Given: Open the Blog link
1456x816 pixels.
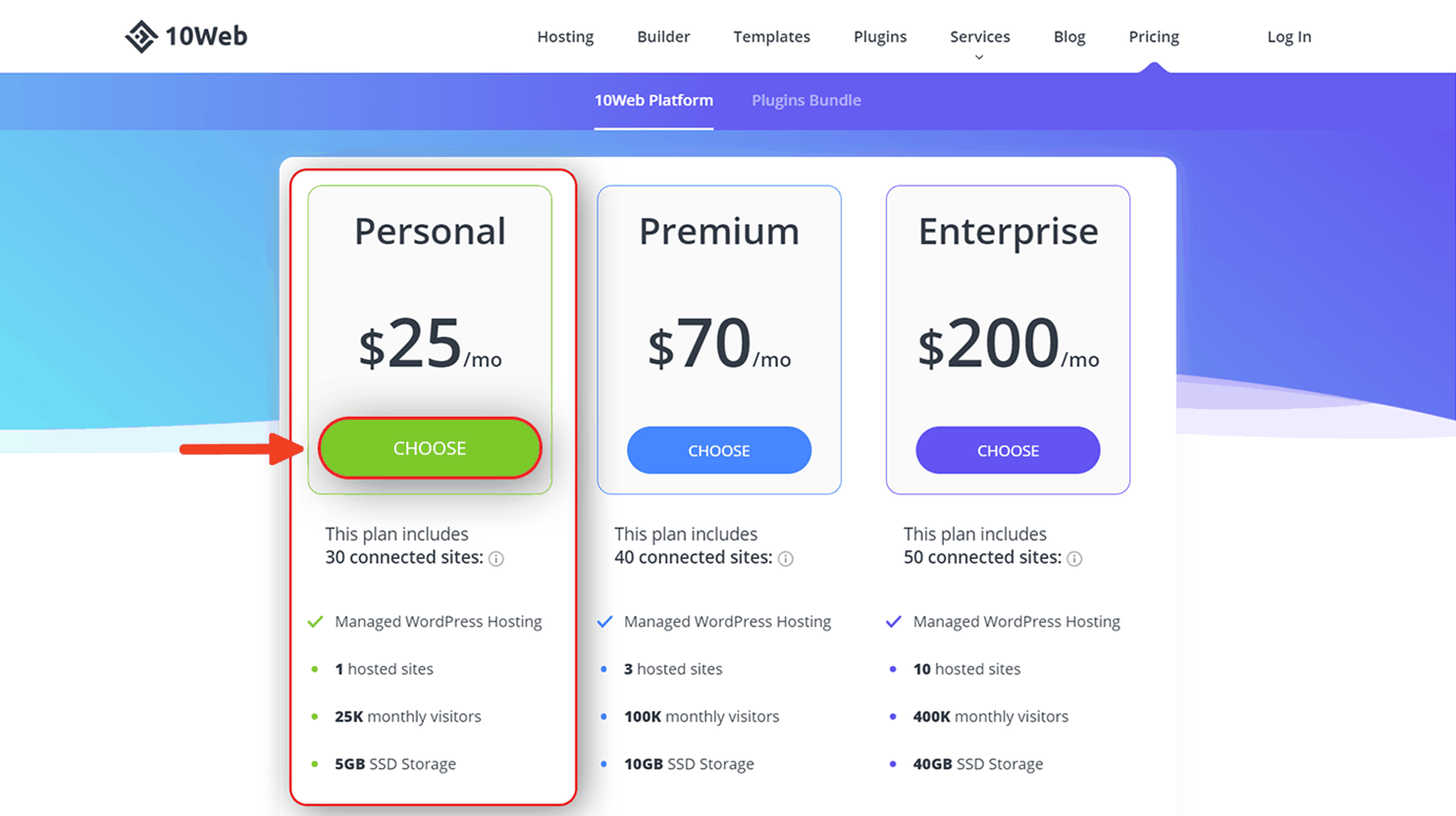Looking at the screenshot, I should pyautogui.click(x=1069, y=36).
